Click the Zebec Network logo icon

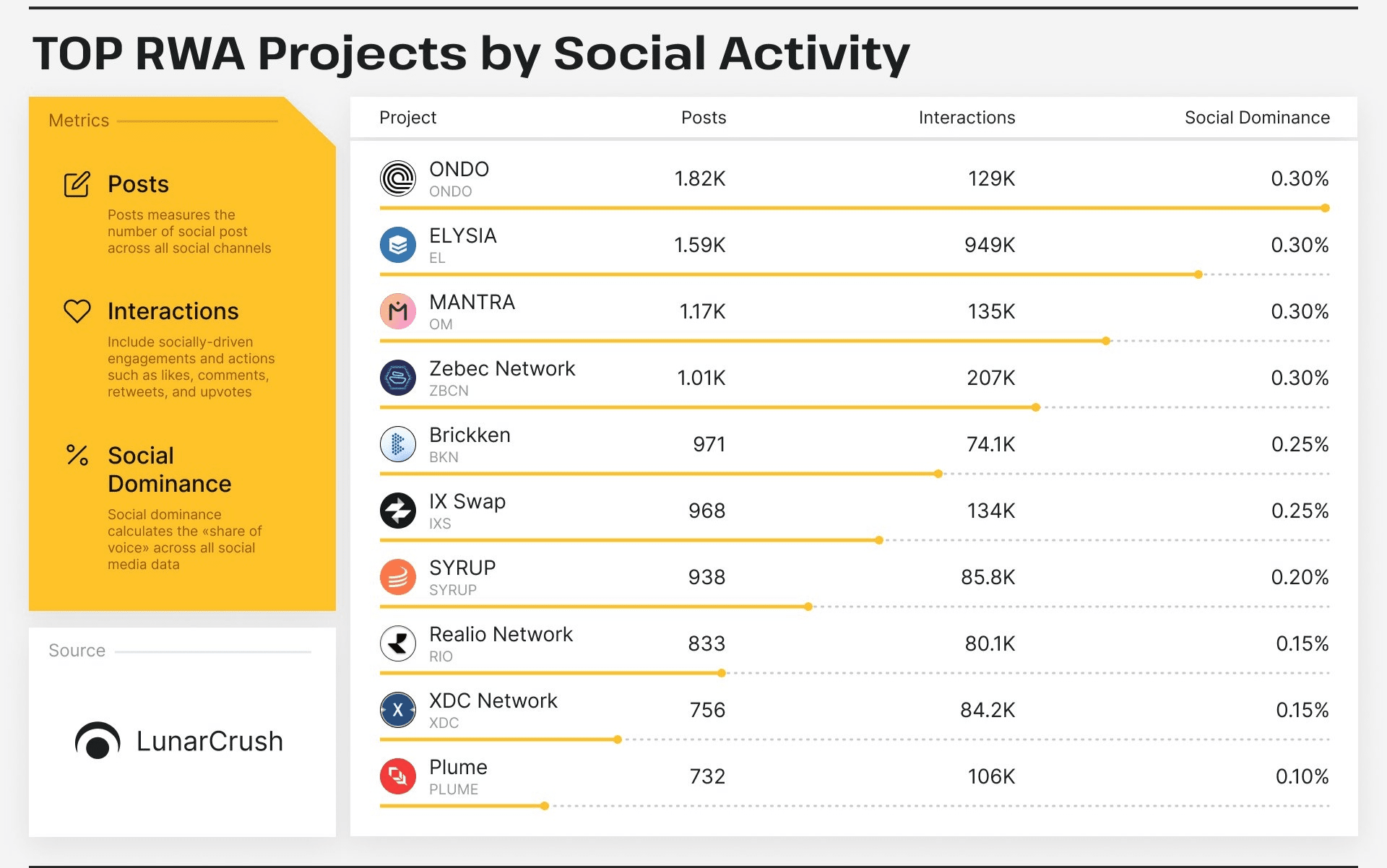click(x=397, y=378)
